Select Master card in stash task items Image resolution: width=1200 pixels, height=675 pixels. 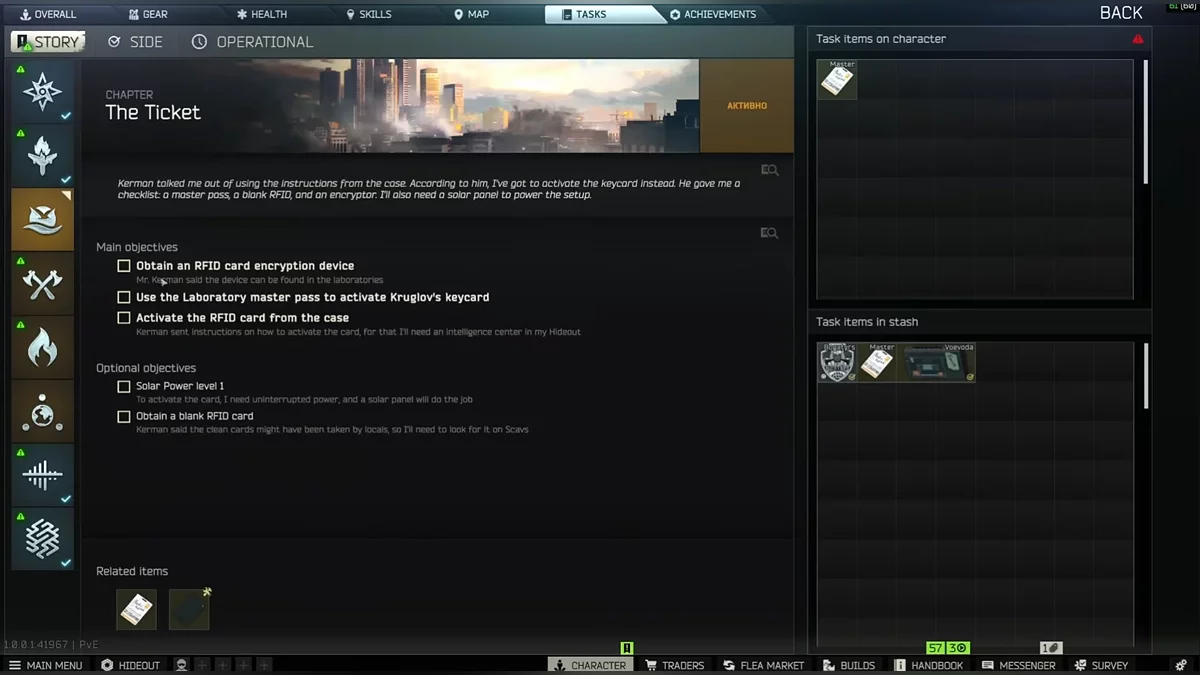coord(877,362)
